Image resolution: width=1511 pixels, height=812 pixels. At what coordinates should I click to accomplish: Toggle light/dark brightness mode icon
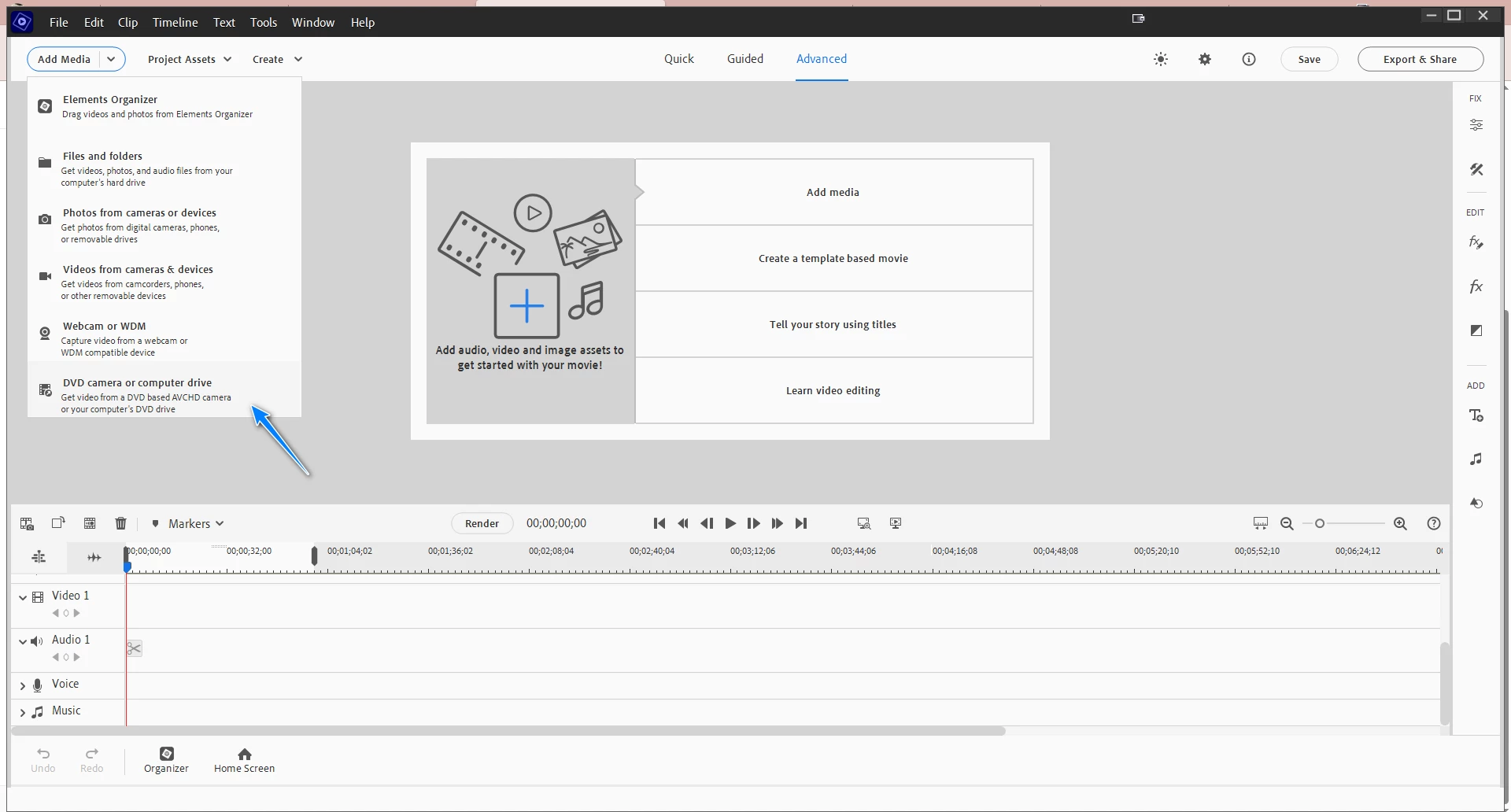click(1161, 59)
